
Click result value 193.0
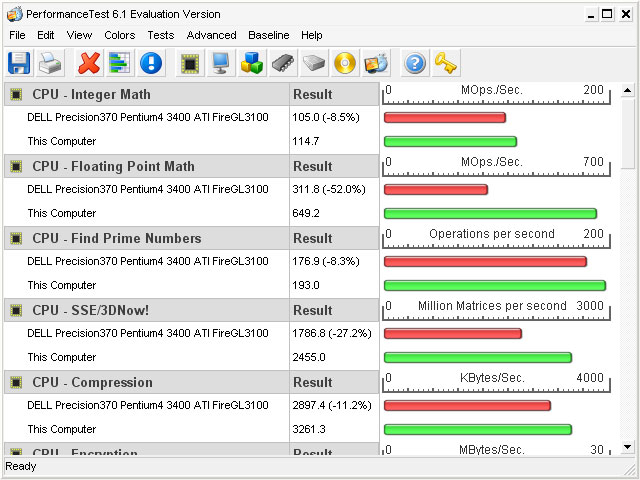(x=306, y=285)
